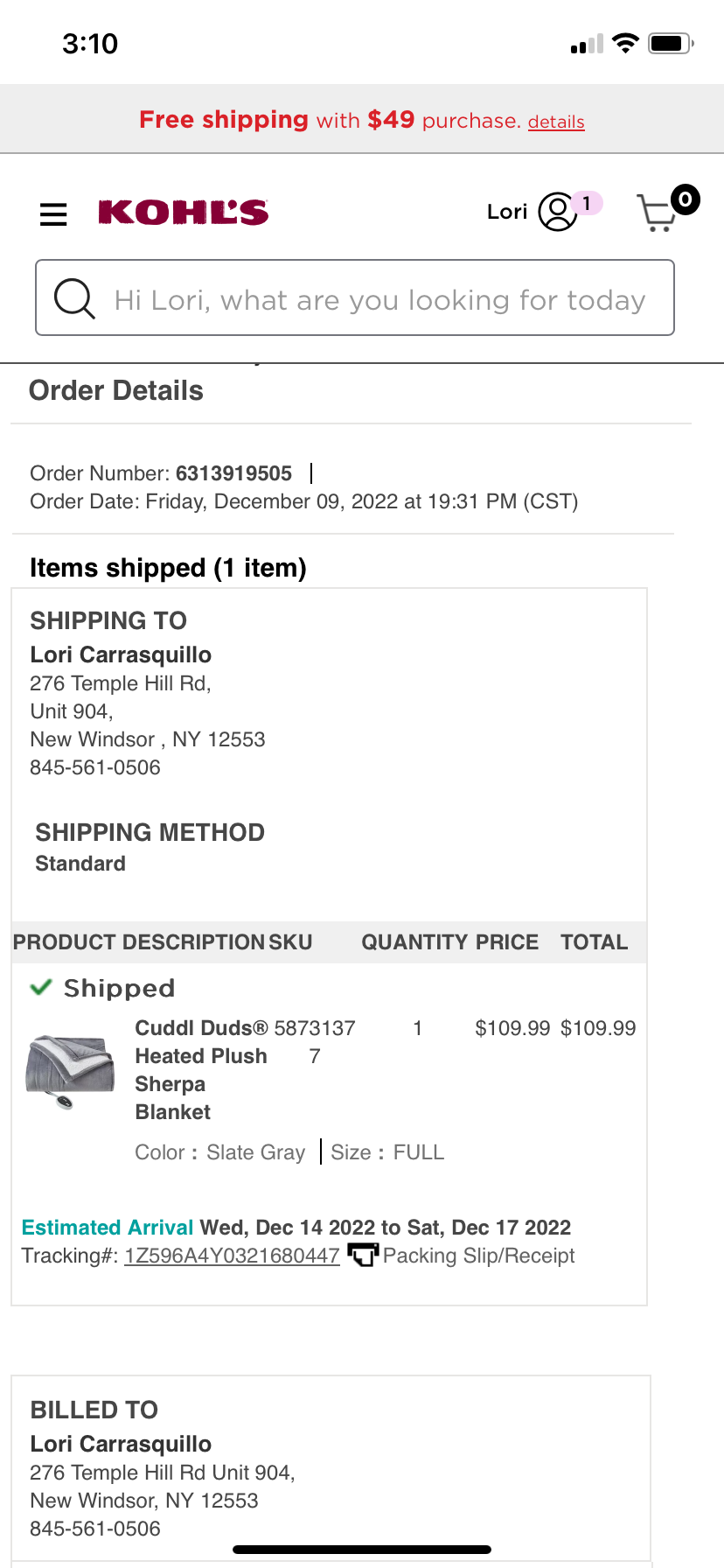724x1568 pixels.
Task: Open the Lori account profile icon
Action: pos(557,212)
